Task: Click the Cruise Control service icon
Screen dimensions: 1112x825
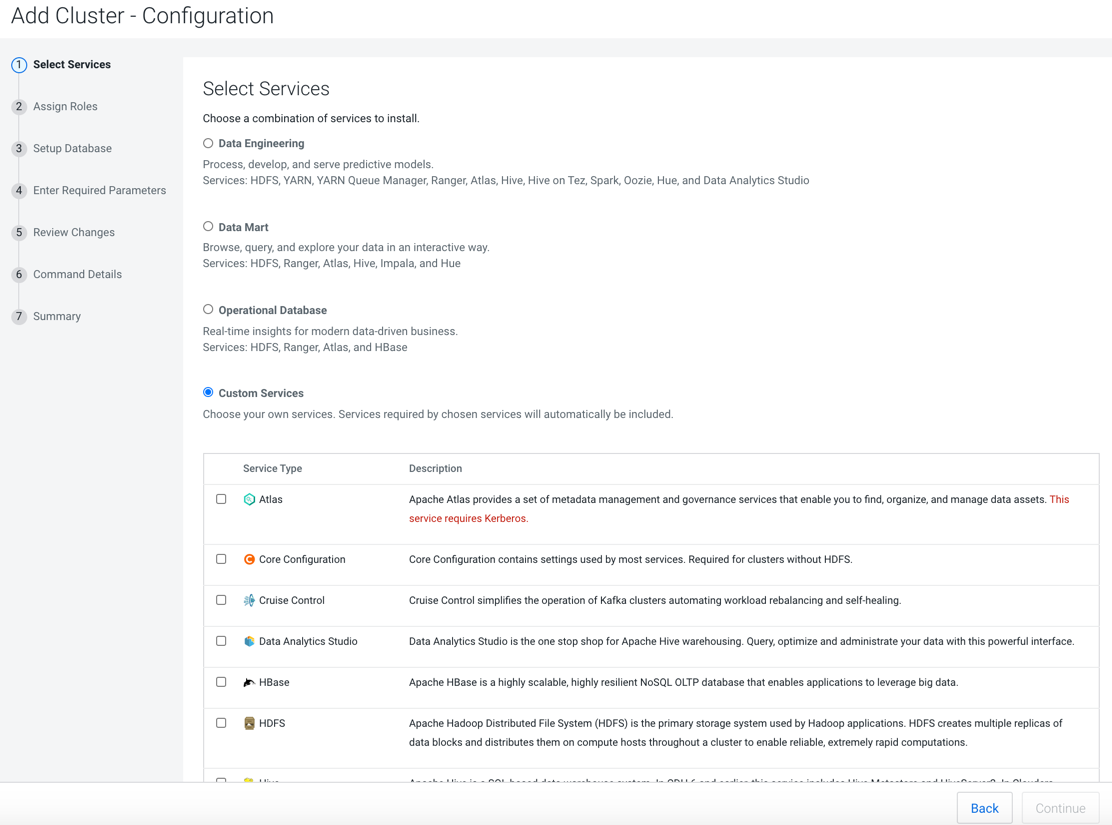Action: coord(249,601)
